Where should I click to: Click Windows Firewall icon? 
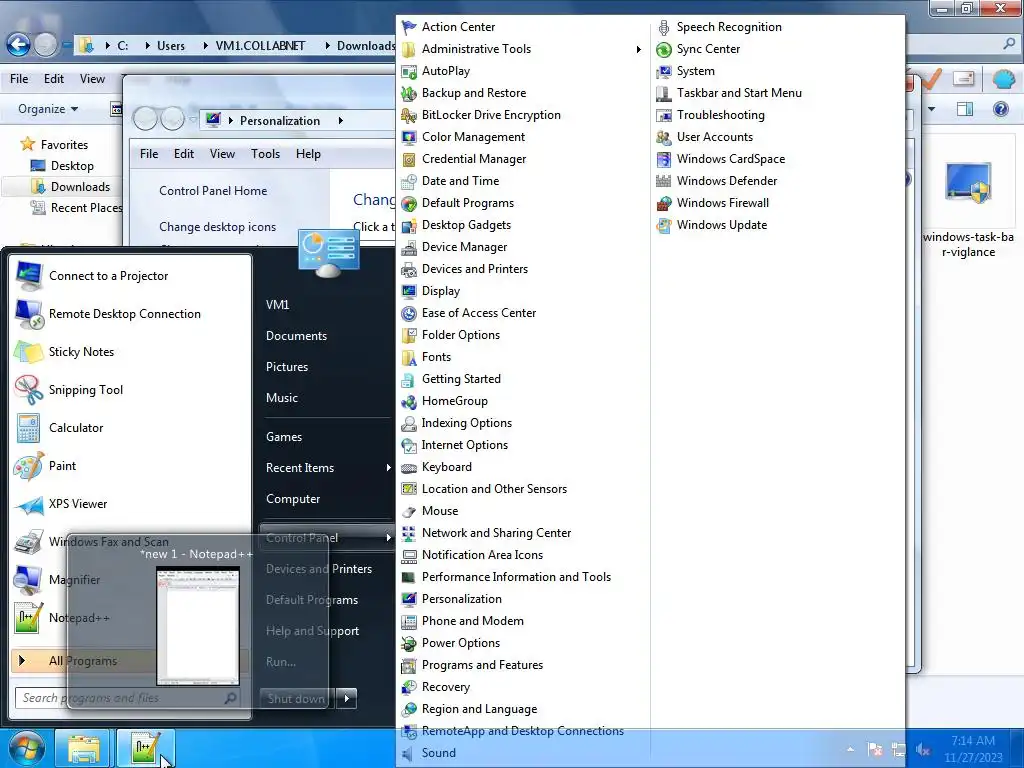tap(664, 203)
